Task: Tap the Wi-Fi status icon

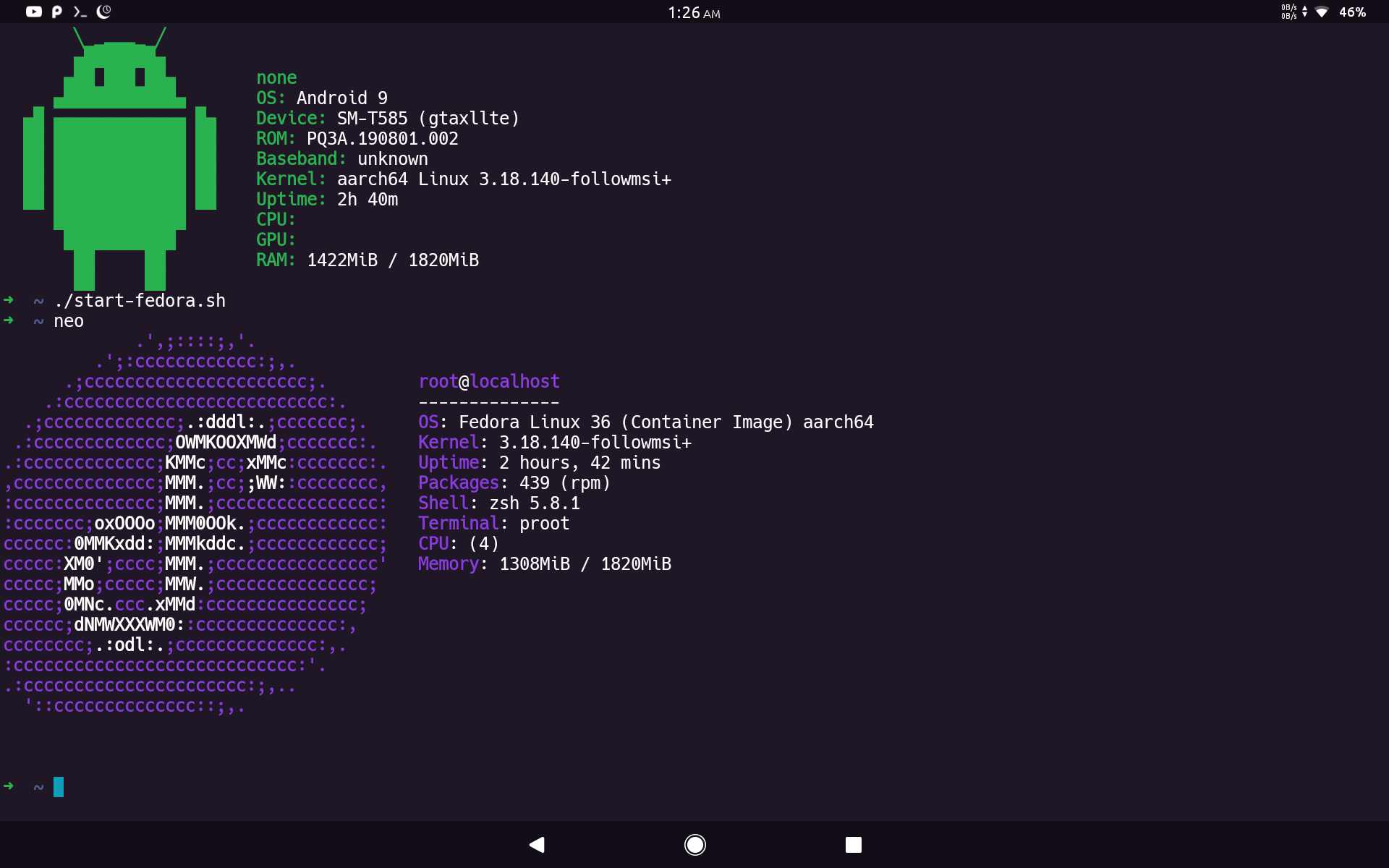Action: point(1322,12)
